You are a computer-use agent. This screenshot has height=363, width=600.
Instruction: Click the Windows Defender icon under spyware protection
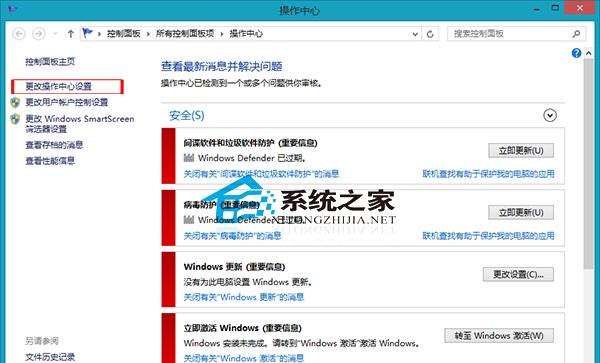(189, 158)
